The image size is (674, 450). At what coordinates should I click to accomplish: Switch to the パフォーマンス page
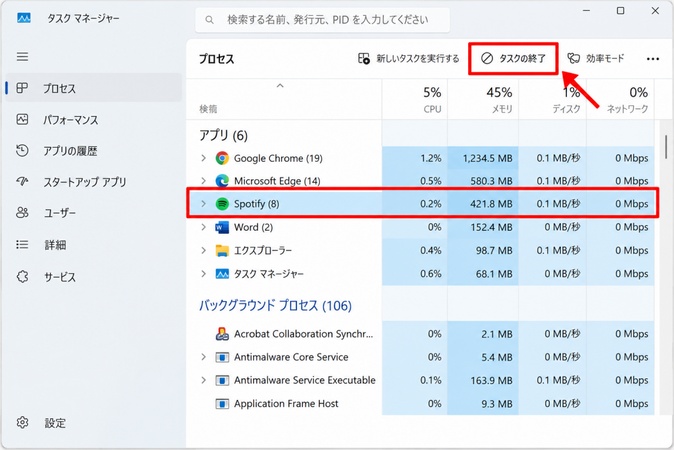[93, 119]
